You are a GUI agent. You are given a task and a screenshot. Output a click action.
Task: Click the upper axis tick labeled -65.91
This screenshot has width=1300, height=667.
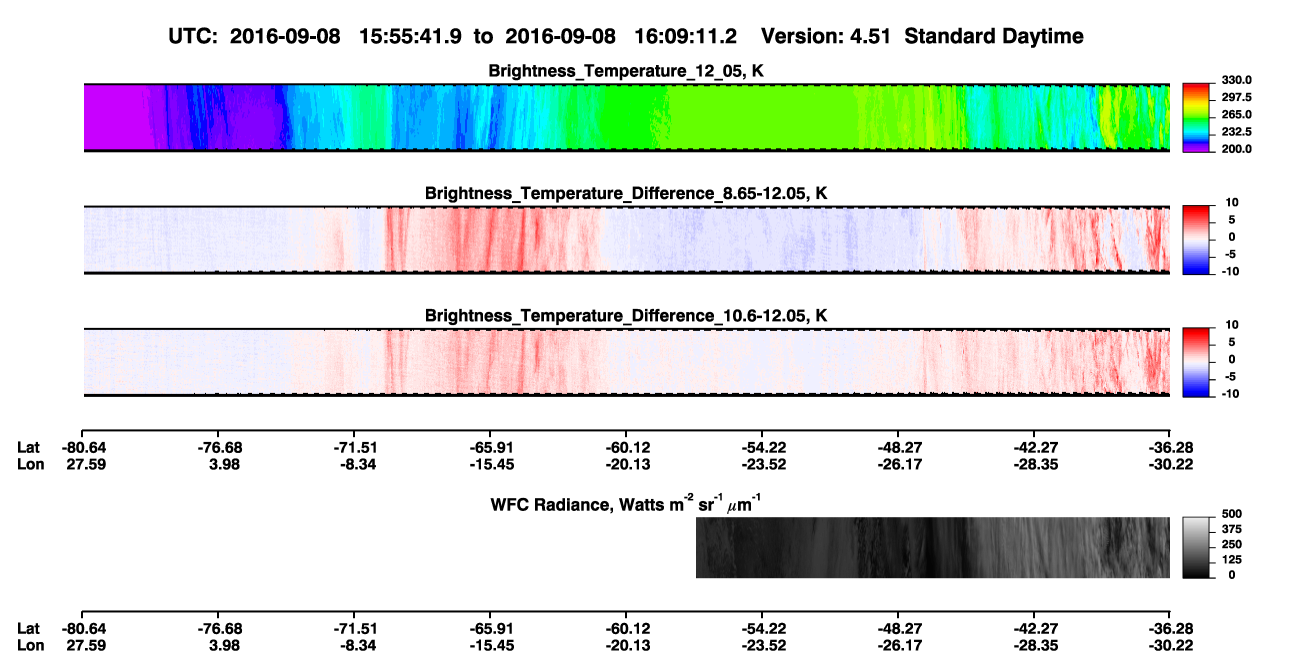489,447
